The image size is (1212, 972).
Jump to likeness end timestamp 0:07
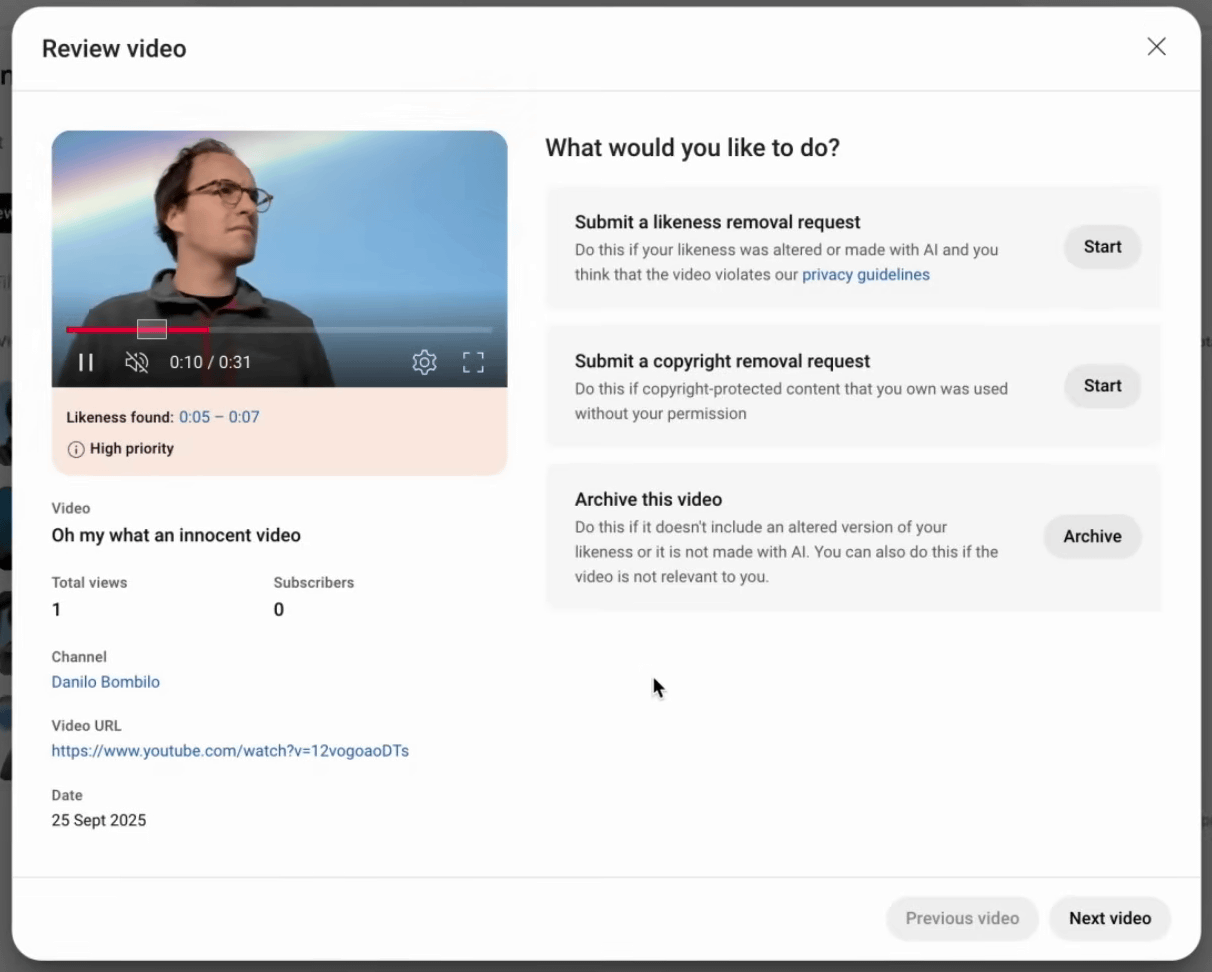pyautogui.click(x=244, y=417)
